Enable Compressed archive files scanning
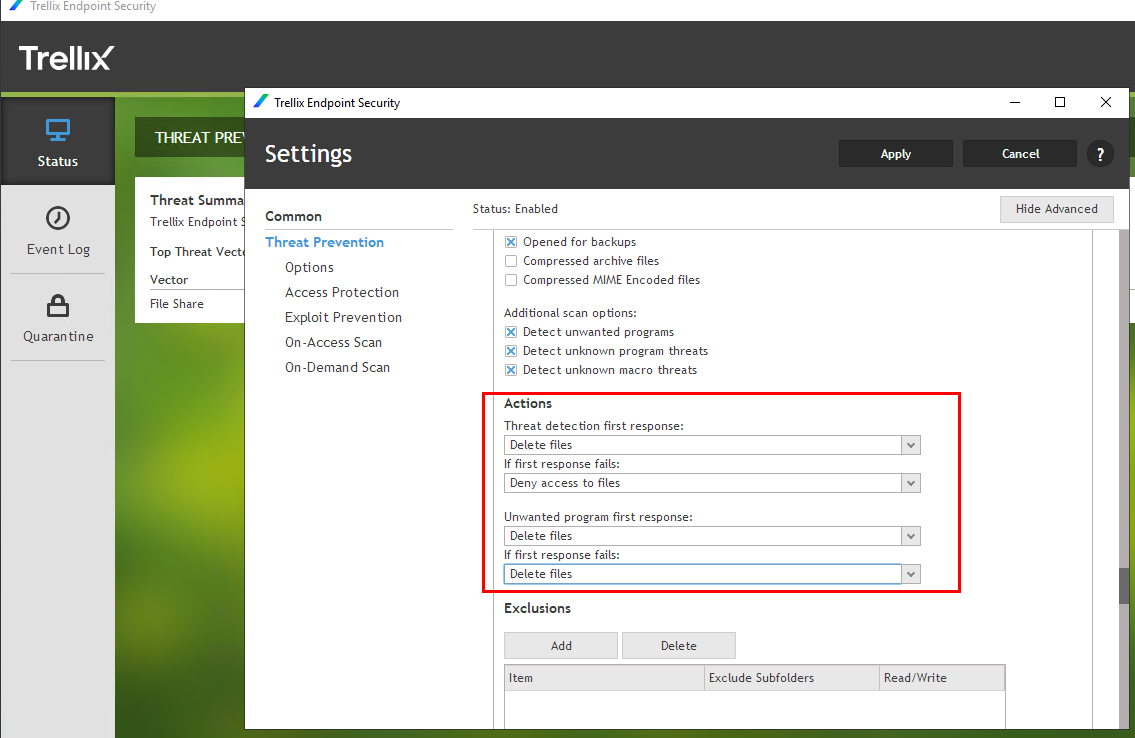This screenshot has height=738, width=1135. click(x=511, y=260)
